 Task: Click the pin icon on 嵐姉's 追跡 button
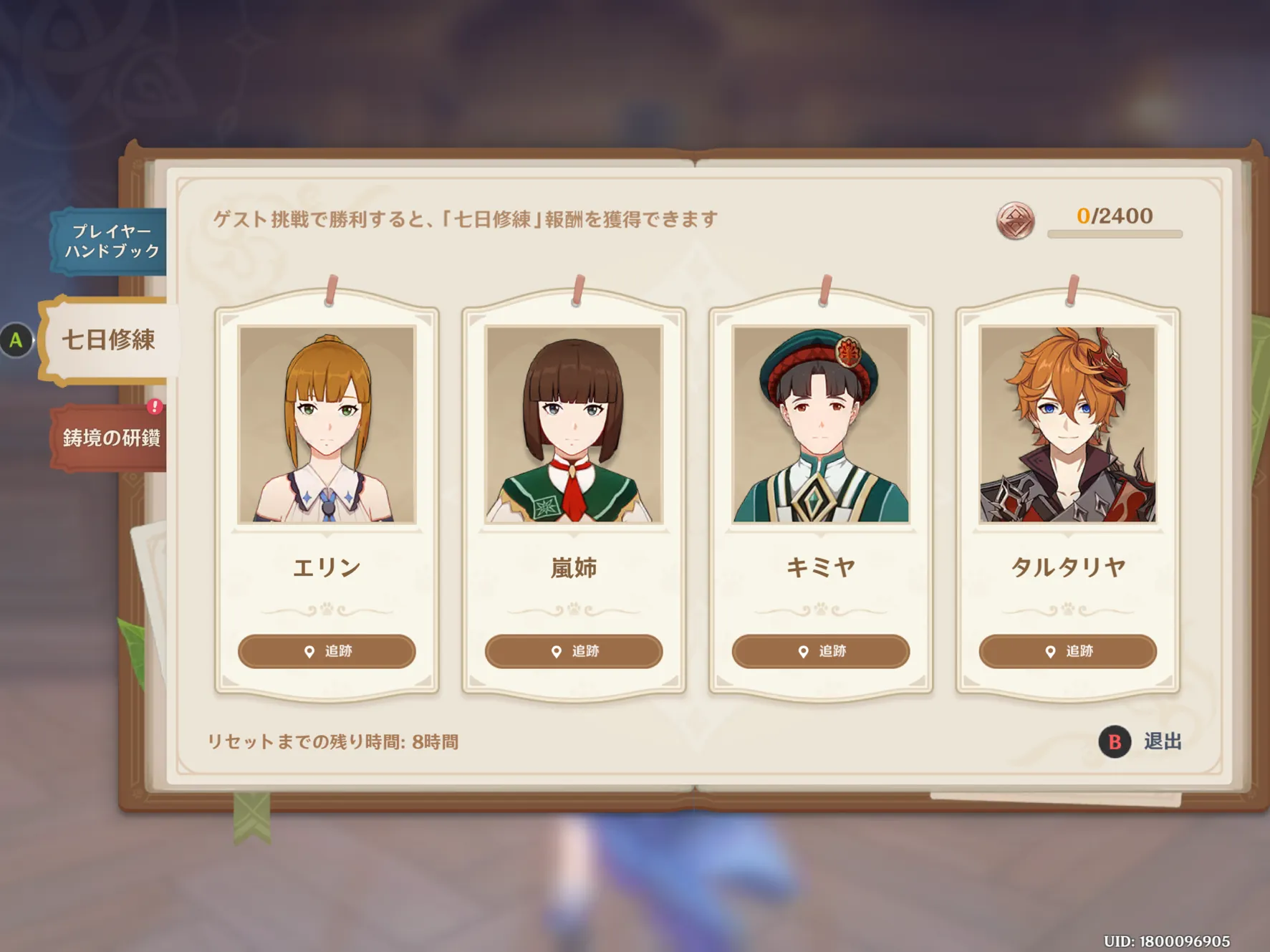(x=557, y=652)
